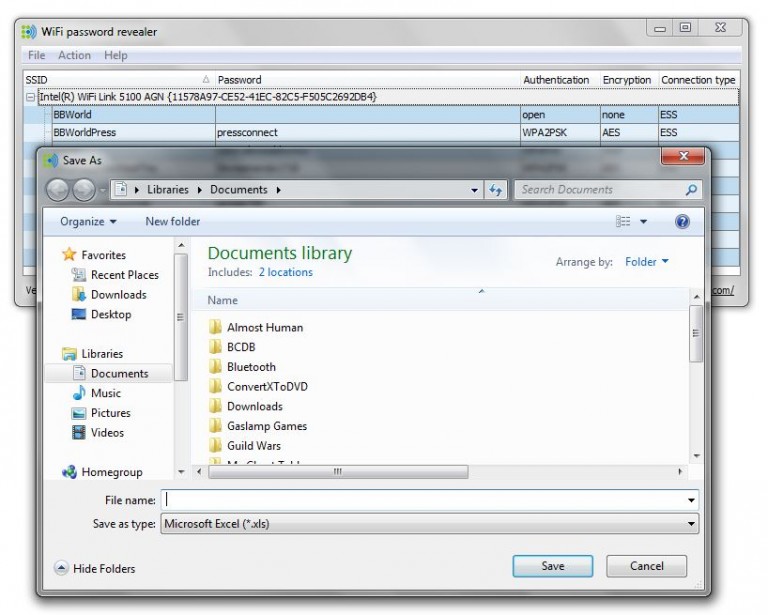Image resolution: width=768 pixels, height=615 pixels.
Task: Open the Help menu in WiFi password revealer
Action: (116, 55)
